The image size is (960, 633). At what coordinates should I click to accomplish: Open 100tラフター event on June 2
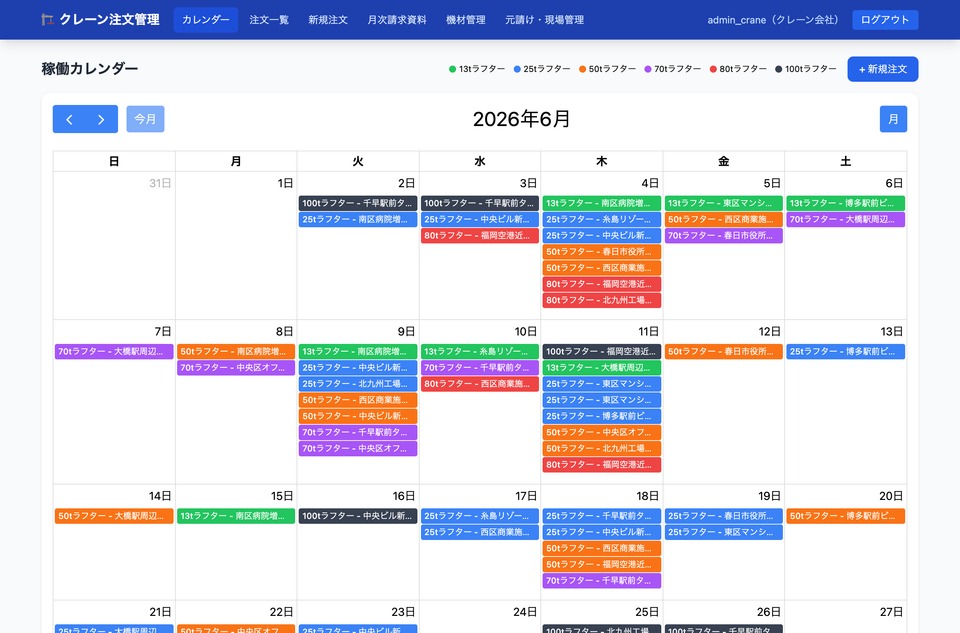pyautogui.click(x=358, y=203)
